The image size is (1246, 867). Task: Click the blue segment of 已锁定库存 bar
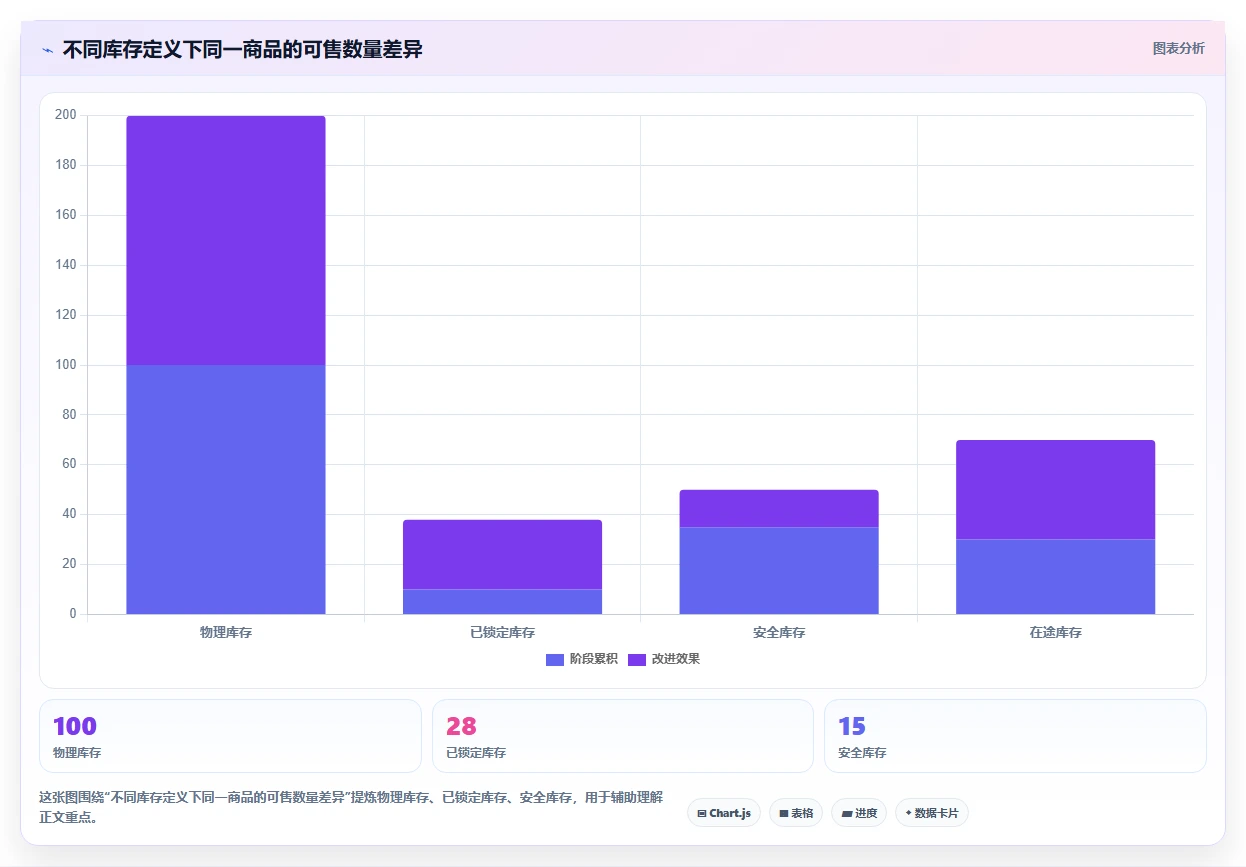coord(502,601)
